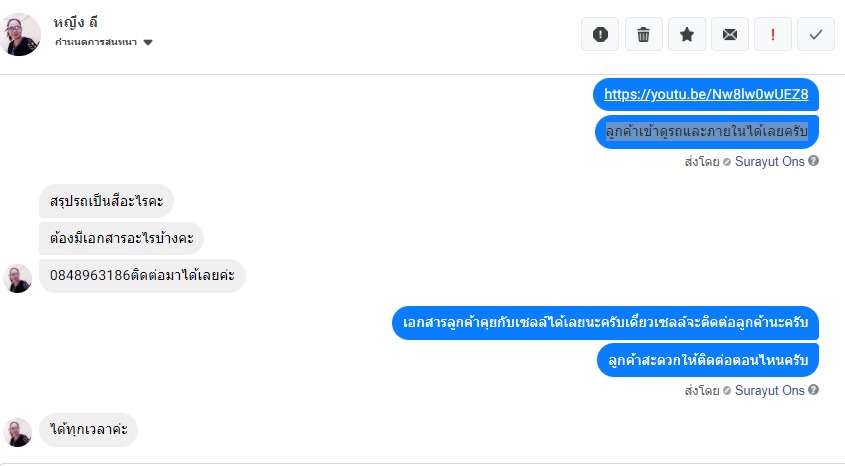The height and width of the screenshot is (466, 845).
Task: Click the profile picture in the header
Action: click(x=22, y=34)
